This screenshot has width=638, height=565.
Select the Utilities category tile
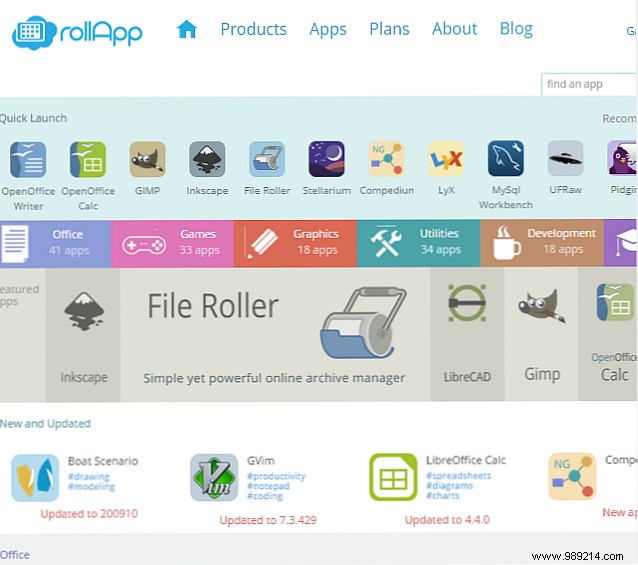coord(418,243)
